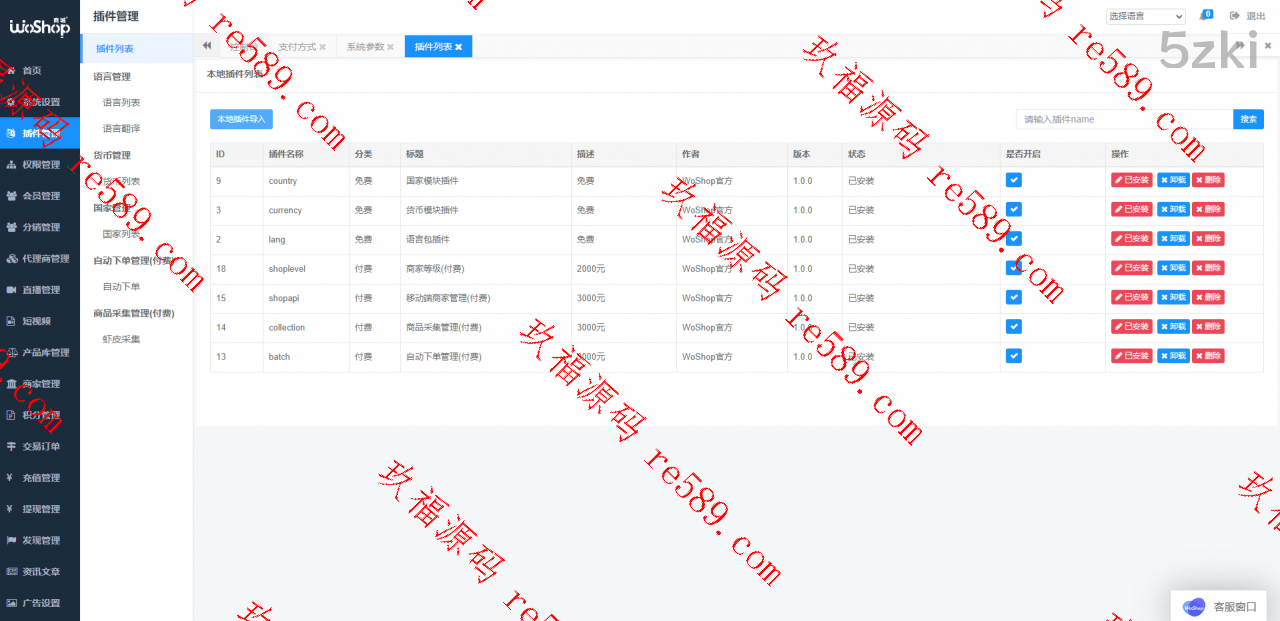The height and width of the screenshot is (621, 1280).
Task: Uncheck the enabled box for collection plugin
Action: tap(1014, 327)
